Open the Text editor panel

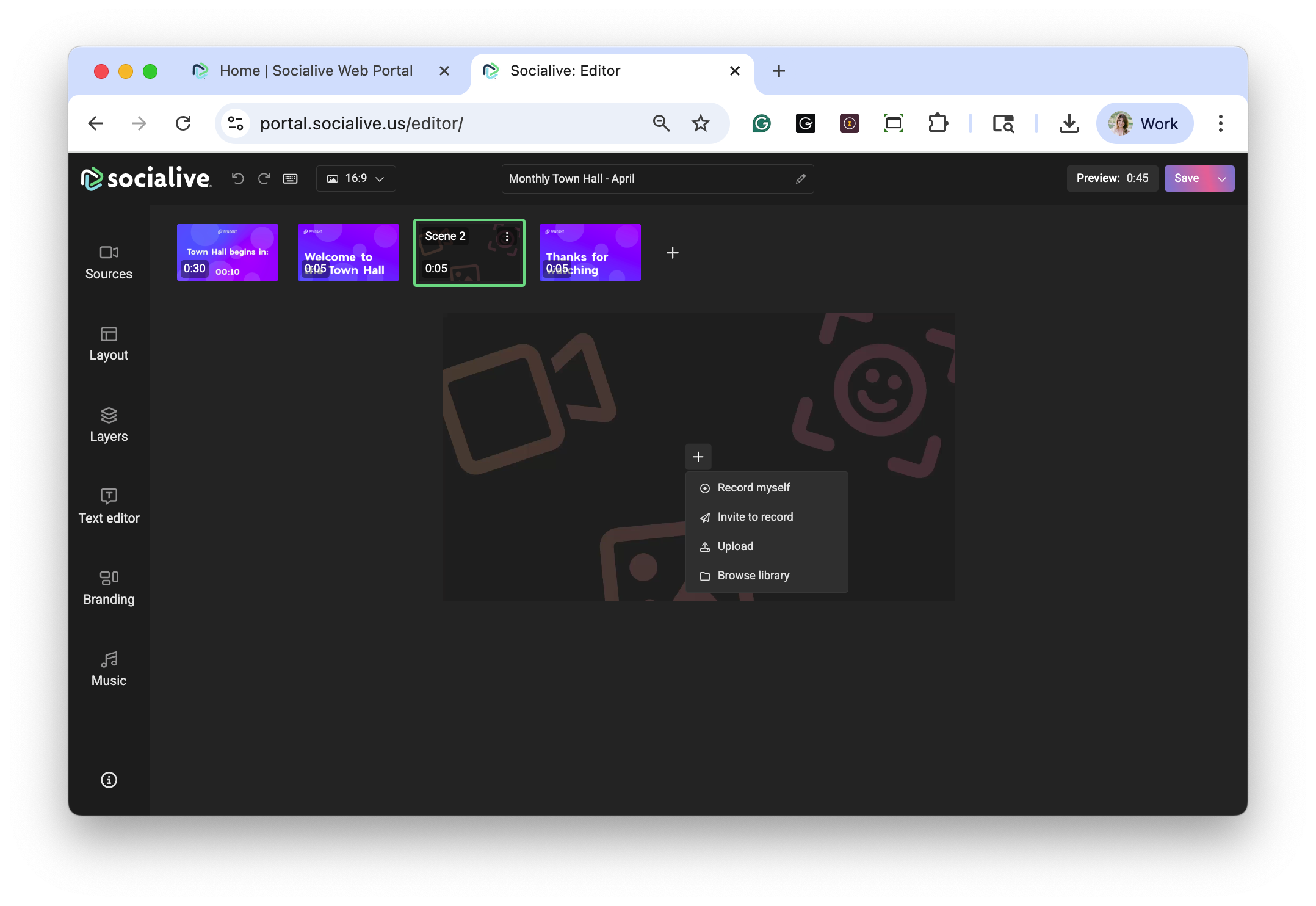pyautogui.click(x=109, y=506)
